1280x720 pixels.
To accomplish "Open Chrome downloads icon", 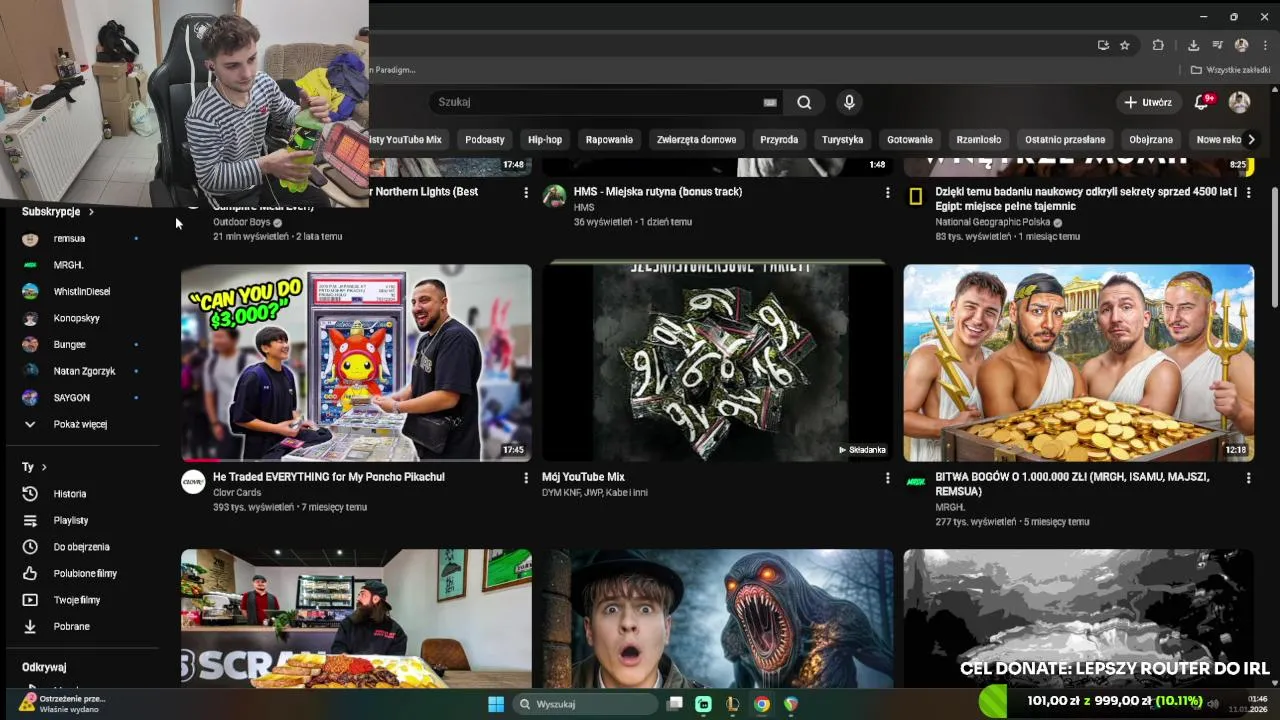I will click(x=1193, y=45).
